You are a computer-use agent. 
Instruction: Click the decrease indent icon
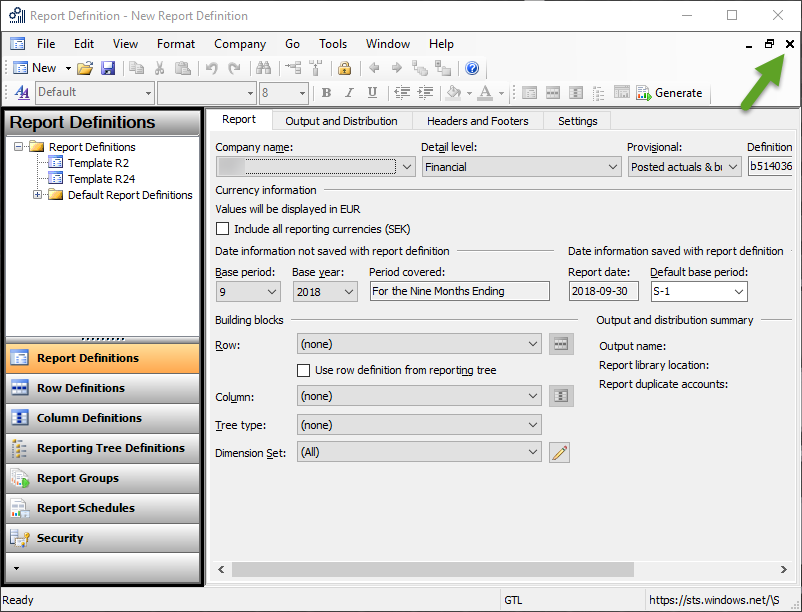402,93
